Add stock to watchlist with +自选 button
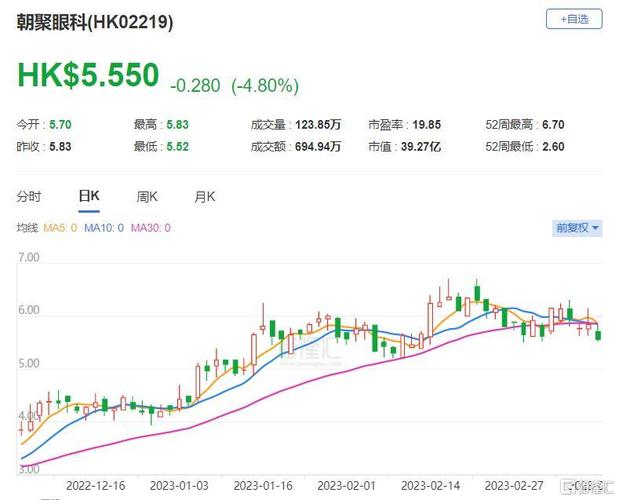Screen dimensions: 619x500 pyautogui.click(x=574, y=19)
